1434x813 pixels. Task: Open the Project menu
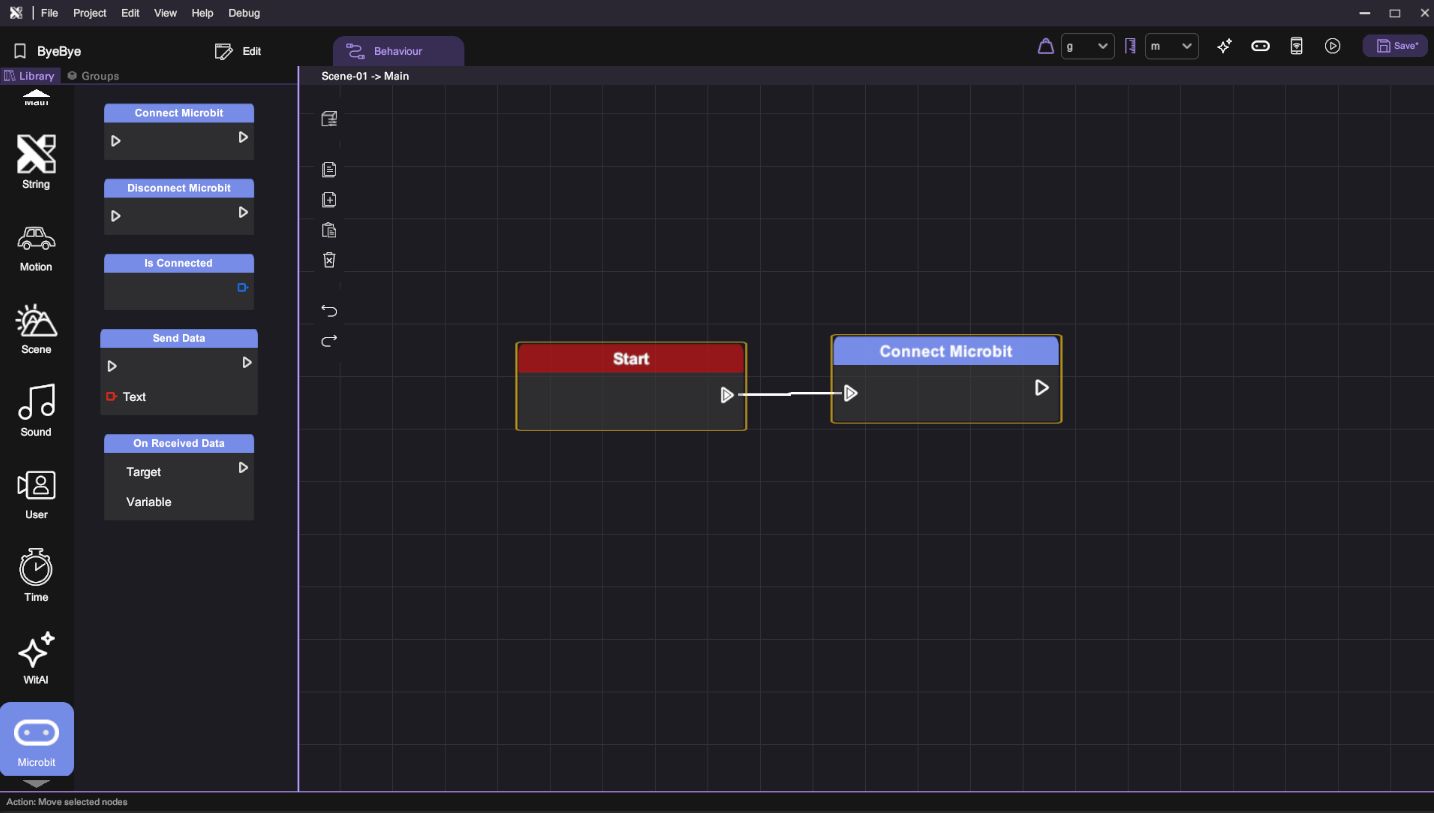(x=89, y=13)
